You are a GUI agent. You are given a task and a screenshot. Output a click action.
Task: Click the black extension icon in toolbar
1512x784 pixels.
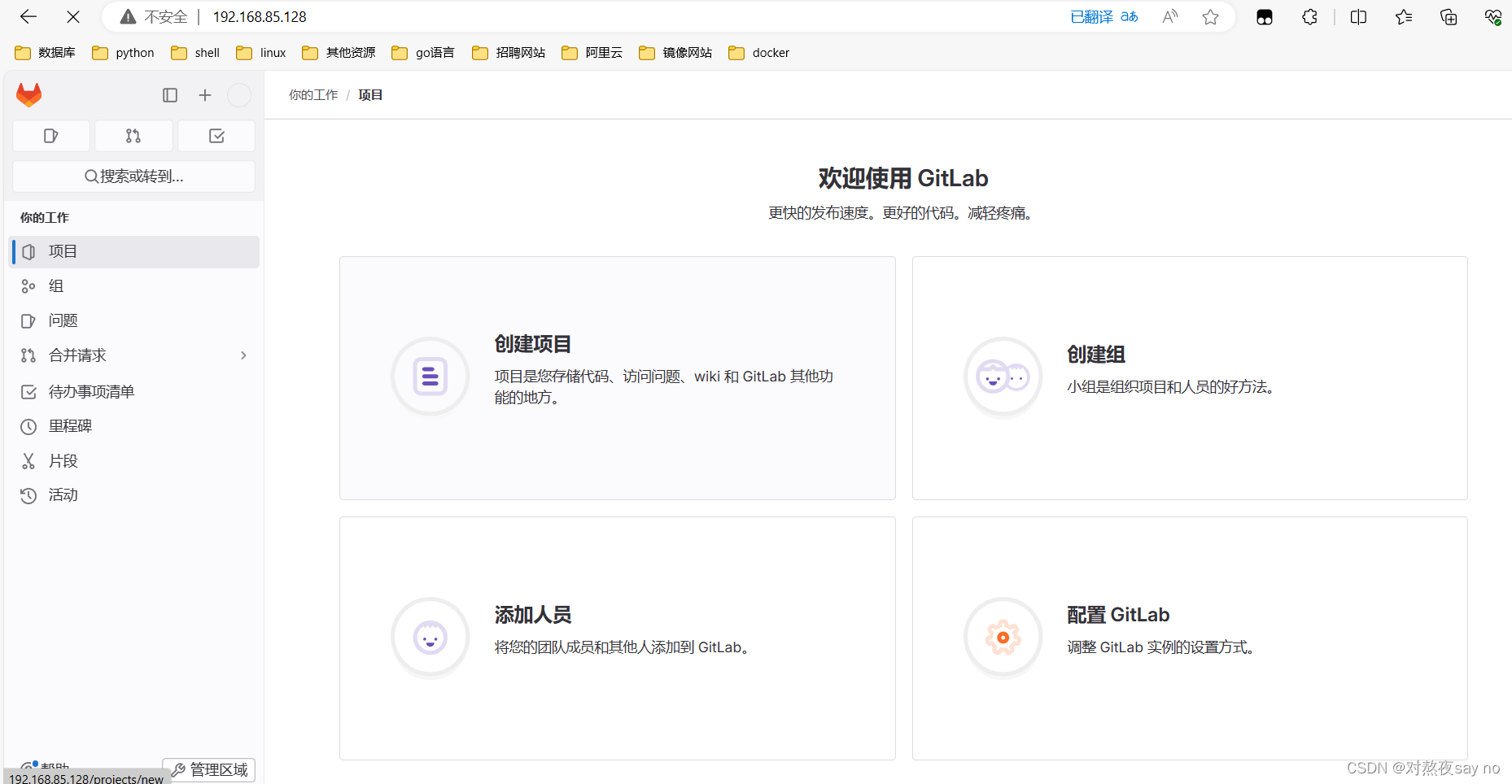[1265, 17]
